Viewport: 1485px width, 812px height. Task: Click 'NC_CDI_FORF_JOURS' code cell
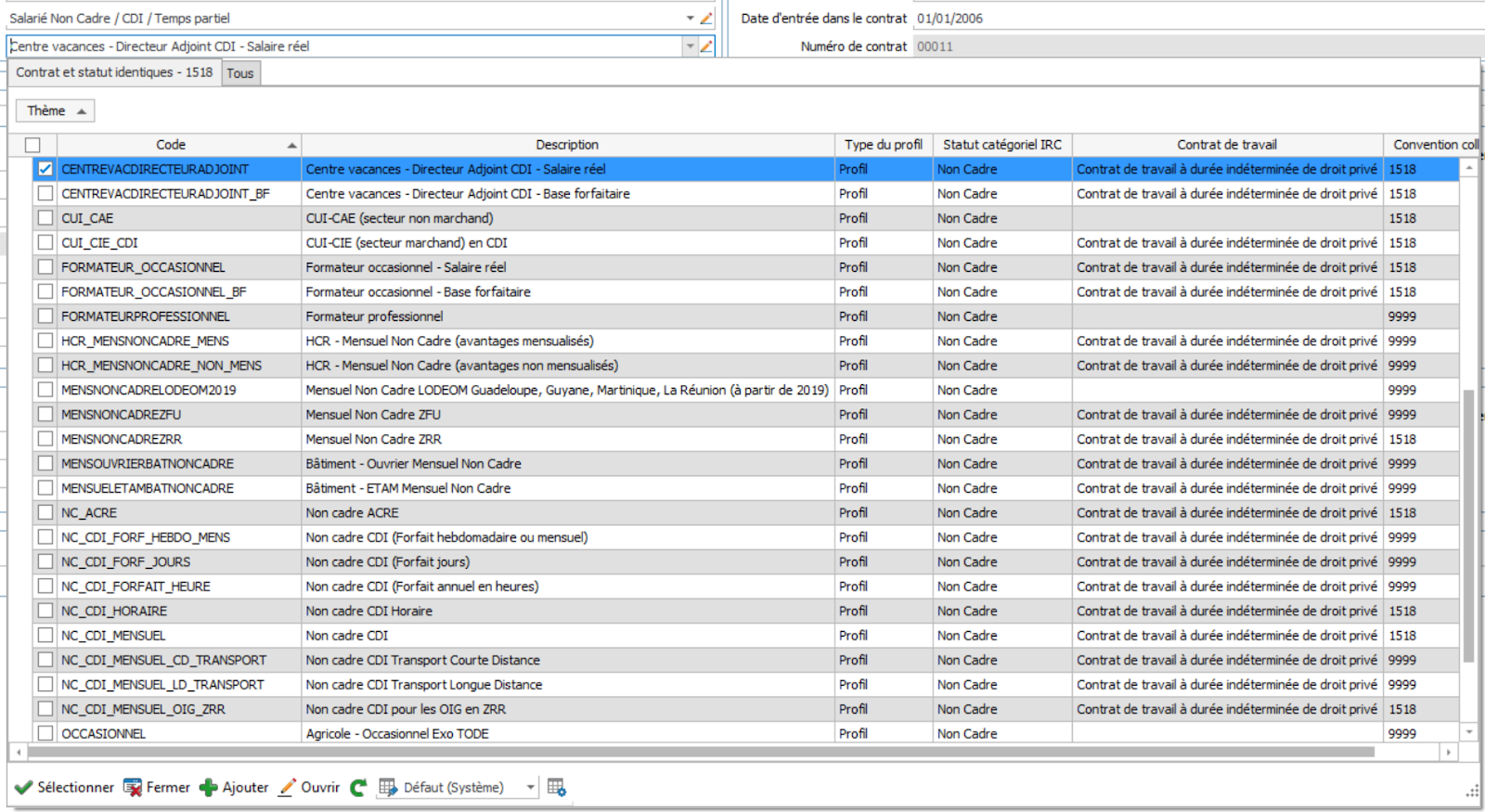pos(179,561)
